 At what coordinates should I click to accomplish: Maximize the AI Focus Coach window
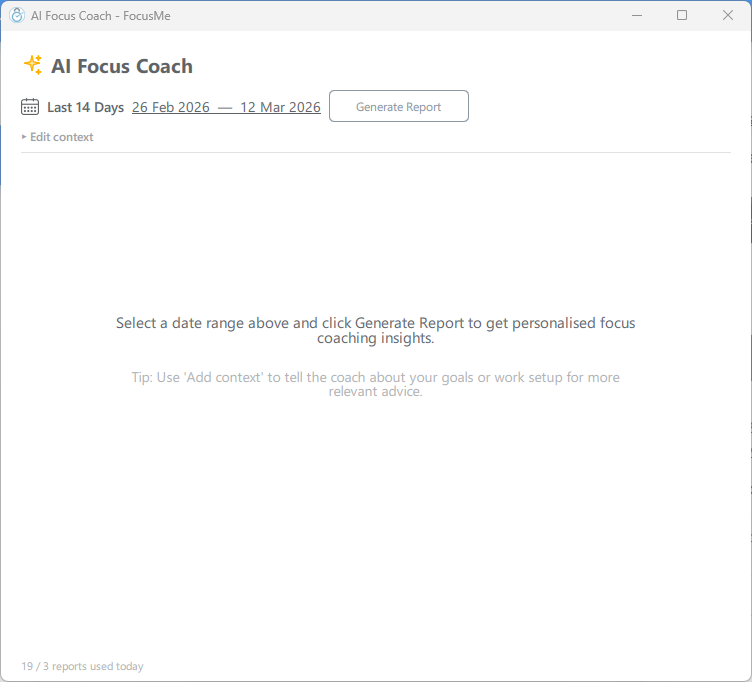[682, 15]
